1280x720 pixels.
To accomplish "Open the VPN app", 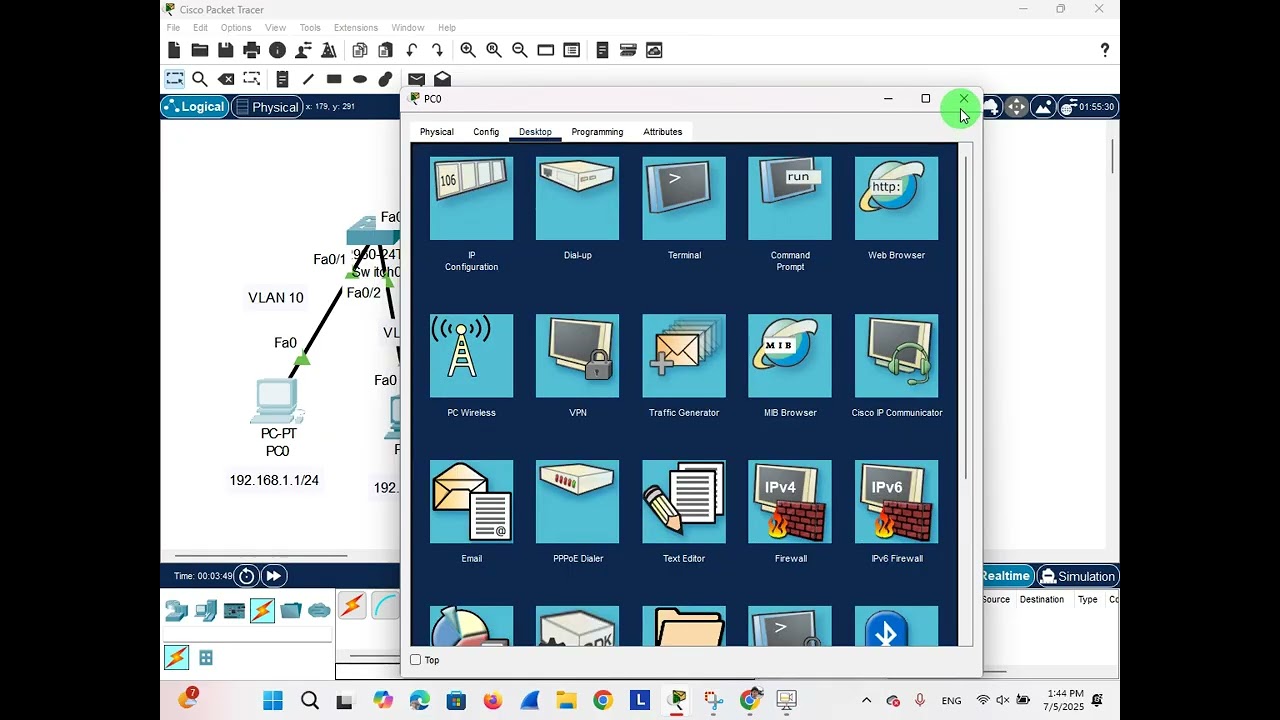I will (x=577, y=356).
